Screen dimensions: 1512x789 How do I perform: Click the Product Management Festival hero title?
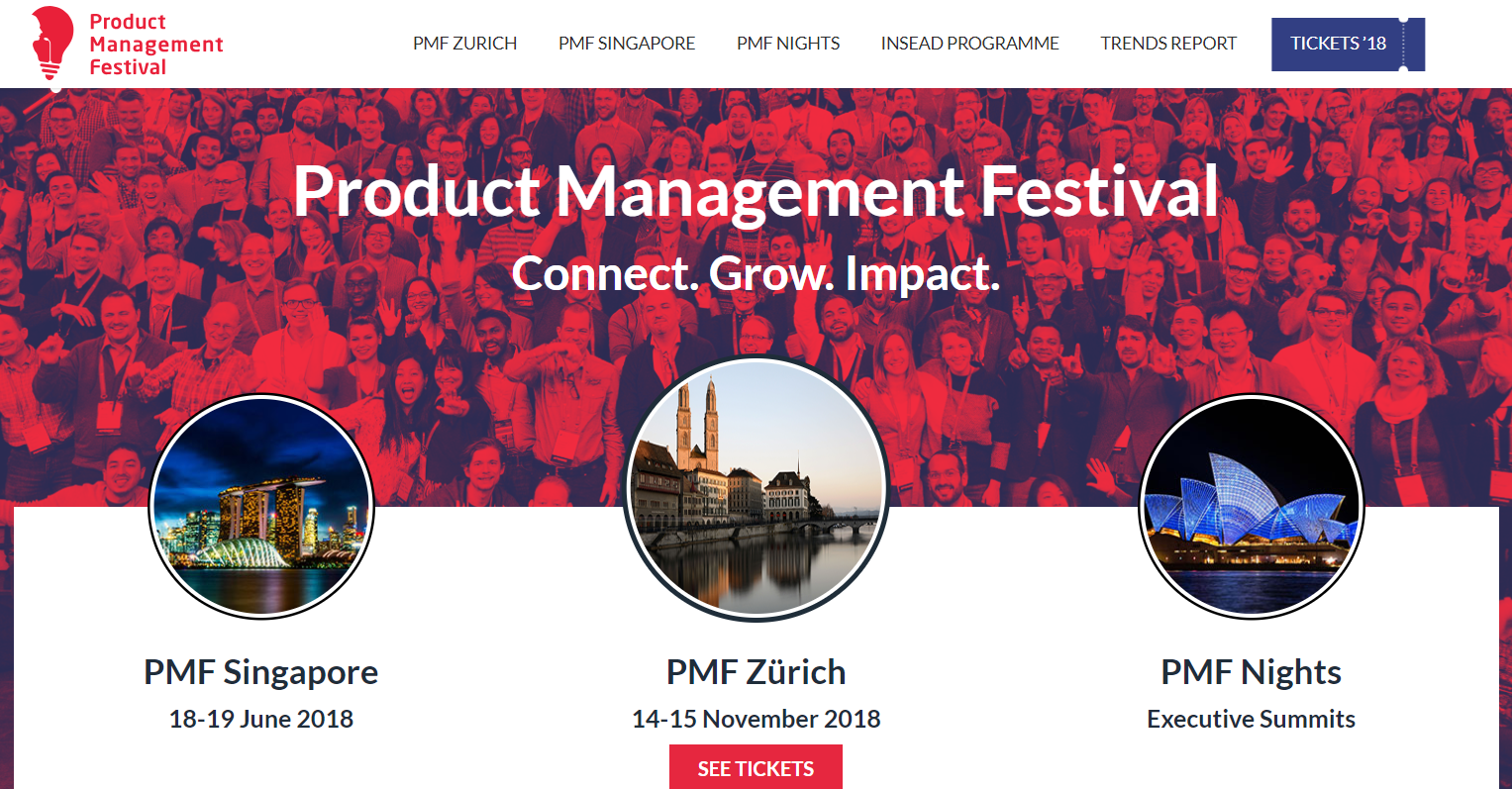coord(756,191)
